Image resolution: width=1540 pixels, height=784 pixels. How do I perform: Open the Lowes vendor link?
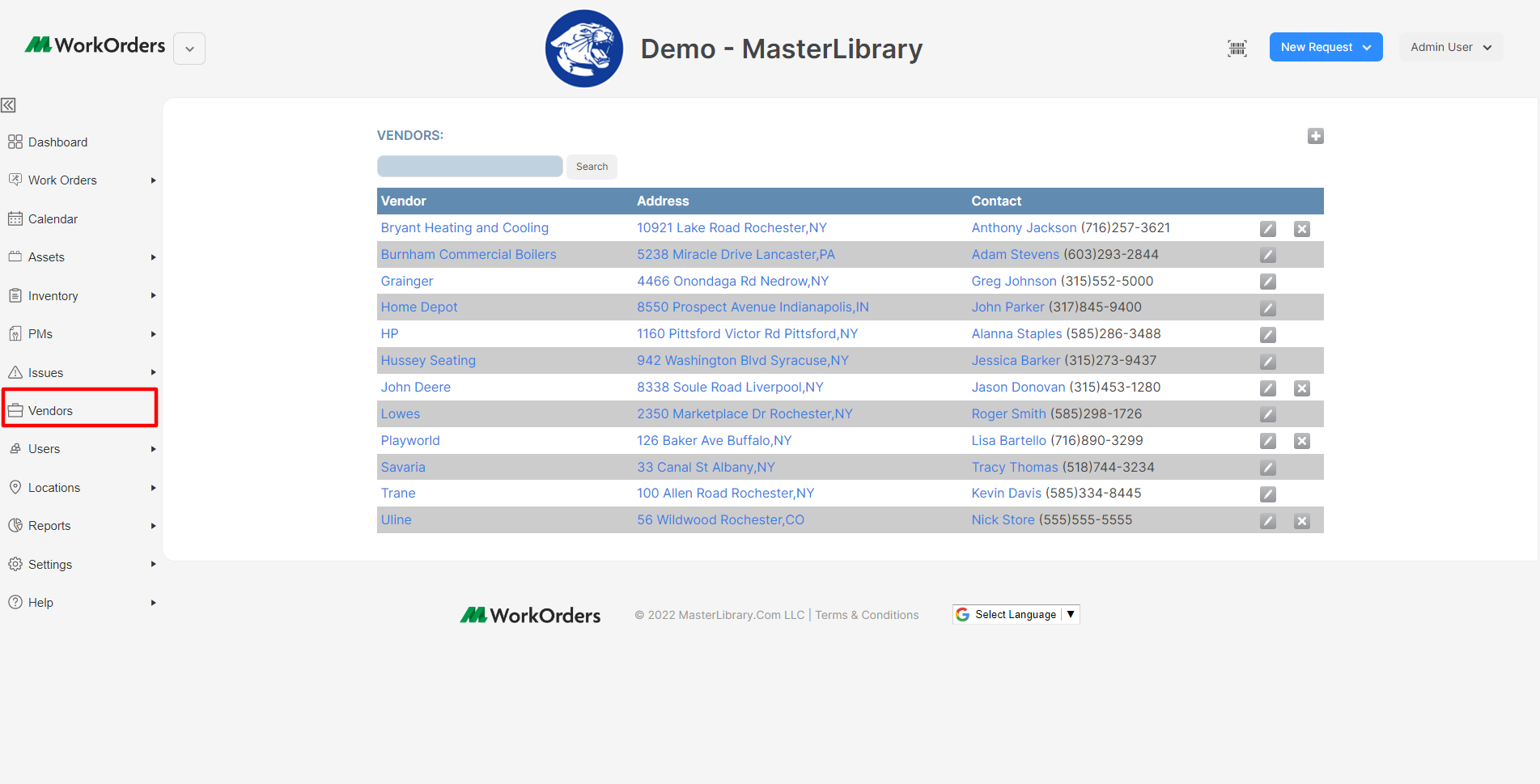point(401,414)
